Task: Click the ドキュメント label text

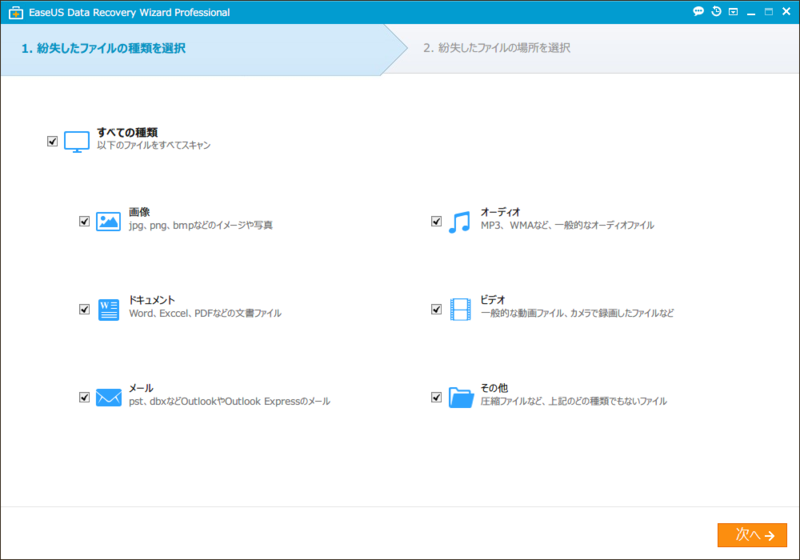Action: pos(152,300)
